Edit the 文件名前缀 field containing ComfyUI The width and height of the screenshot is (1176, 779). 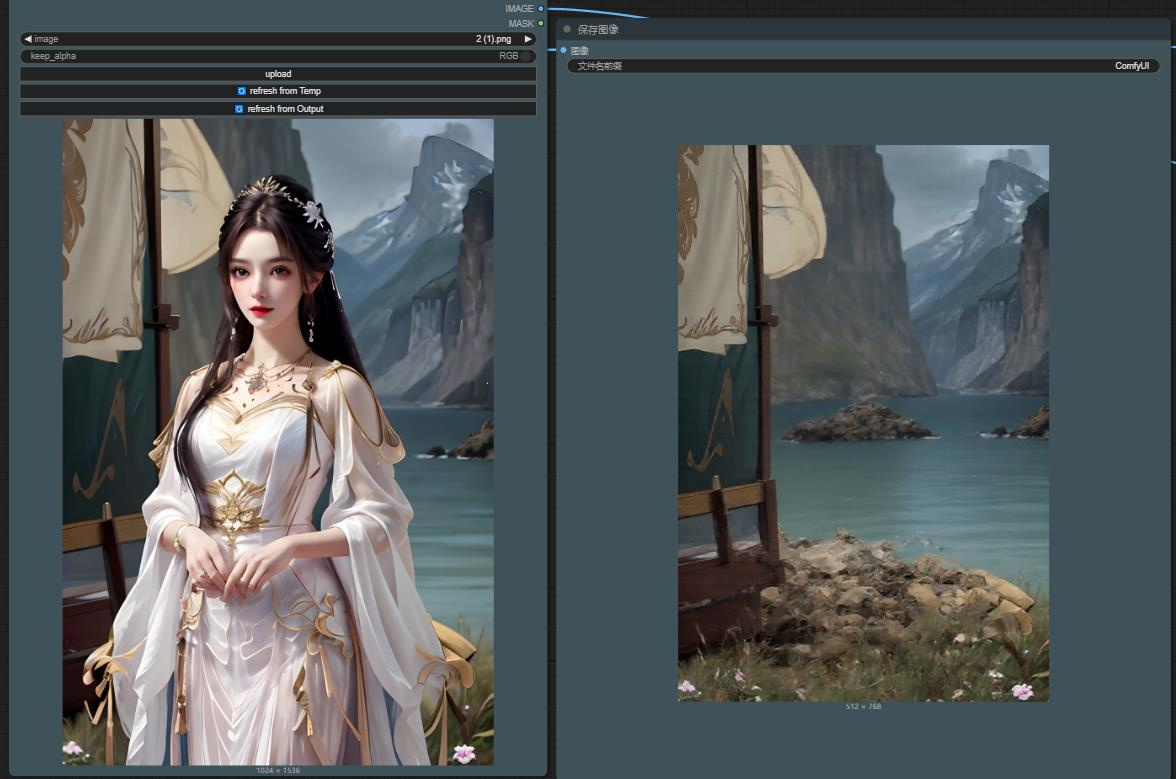pyautogui.click(x=860, y=66)
